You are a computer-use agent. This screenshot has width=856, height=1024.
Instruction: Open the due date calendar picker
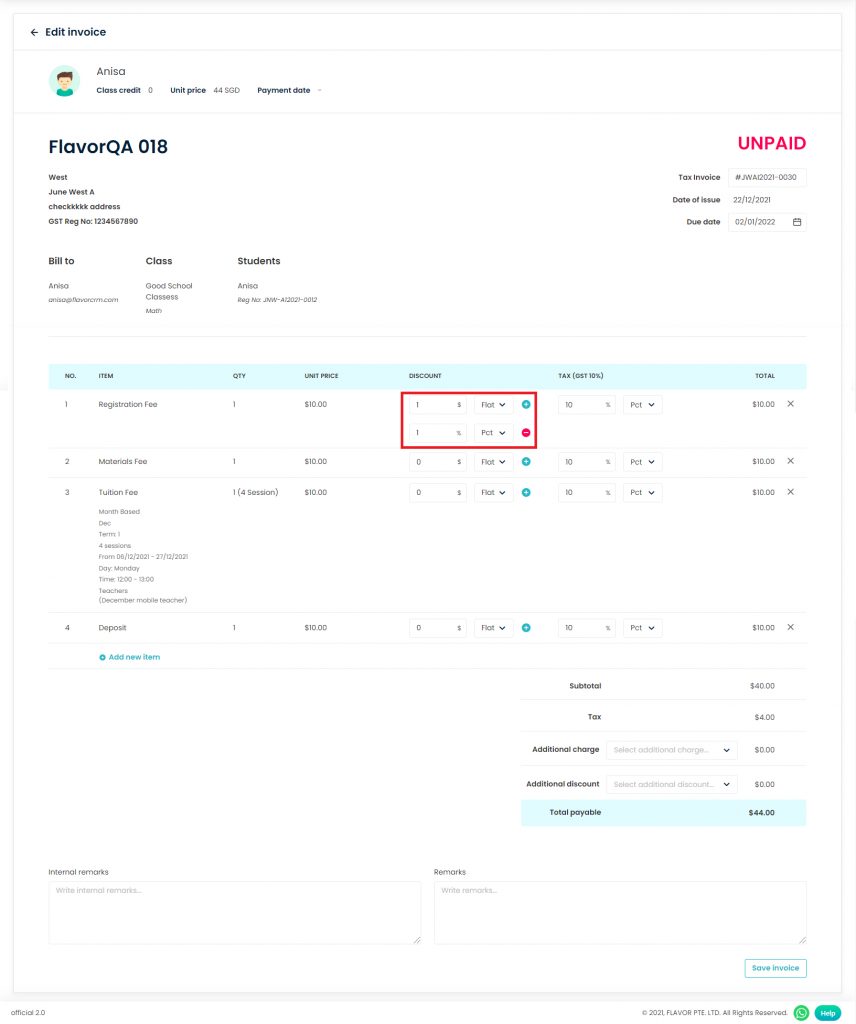click(x=797, y=222)
